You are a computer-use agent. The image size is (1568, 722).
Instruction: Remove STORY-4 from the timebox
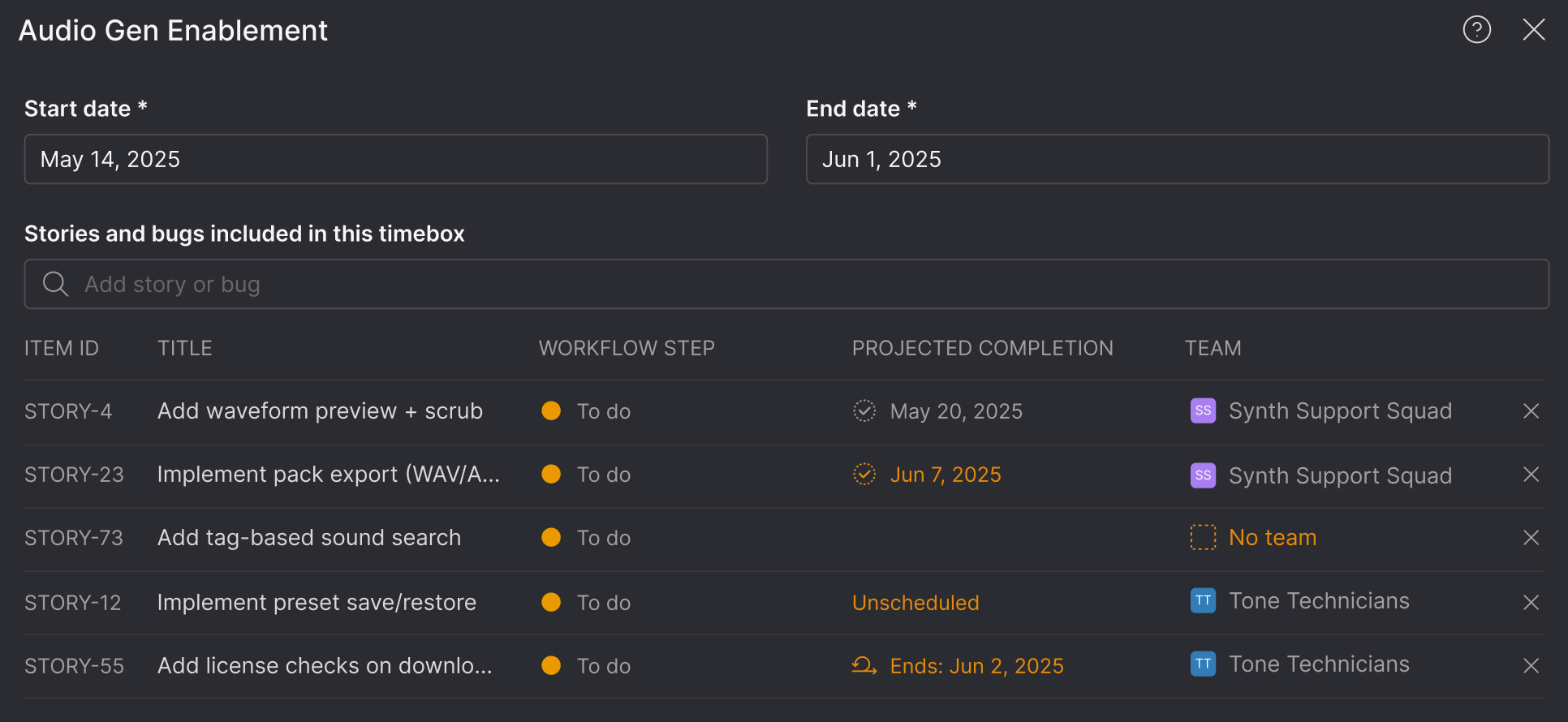pyautogui.click(x=1531, y=411)
